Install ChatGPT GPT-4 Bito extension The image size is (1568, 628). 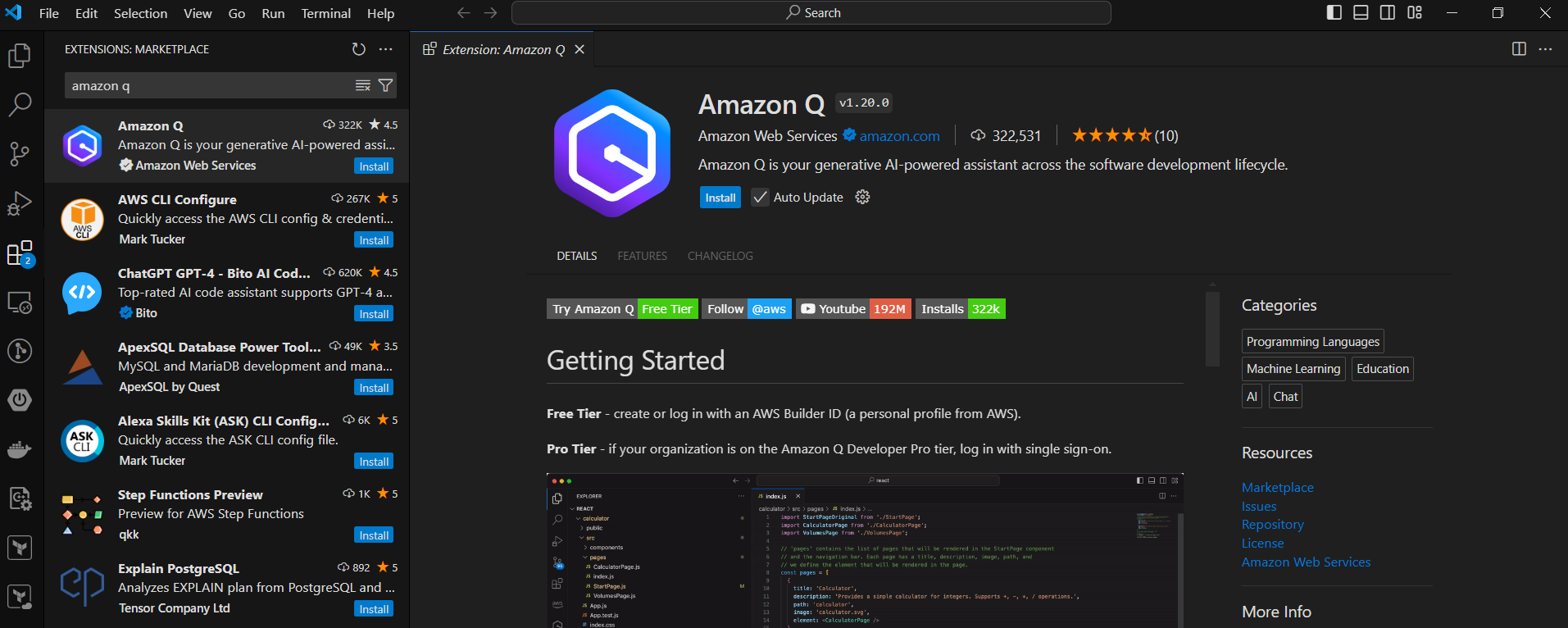(375, 314)
